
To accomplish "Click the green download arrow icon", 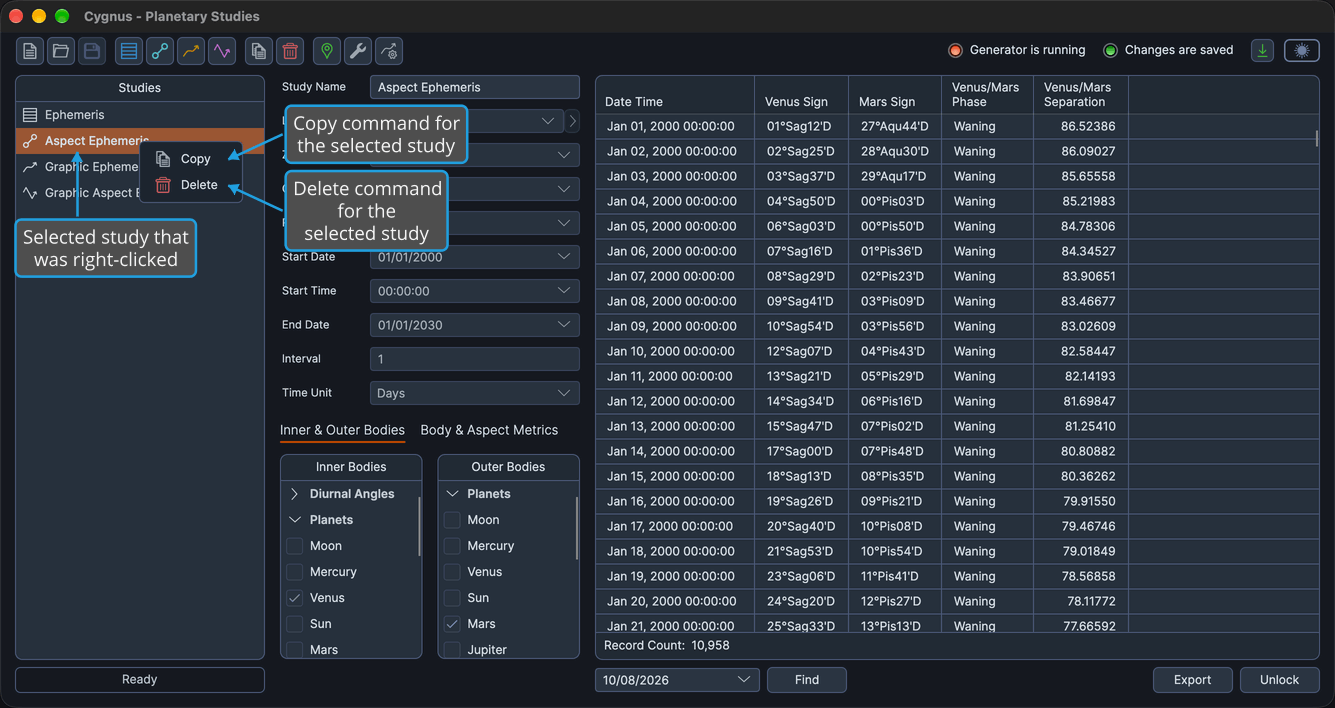I will (1263, 50).
